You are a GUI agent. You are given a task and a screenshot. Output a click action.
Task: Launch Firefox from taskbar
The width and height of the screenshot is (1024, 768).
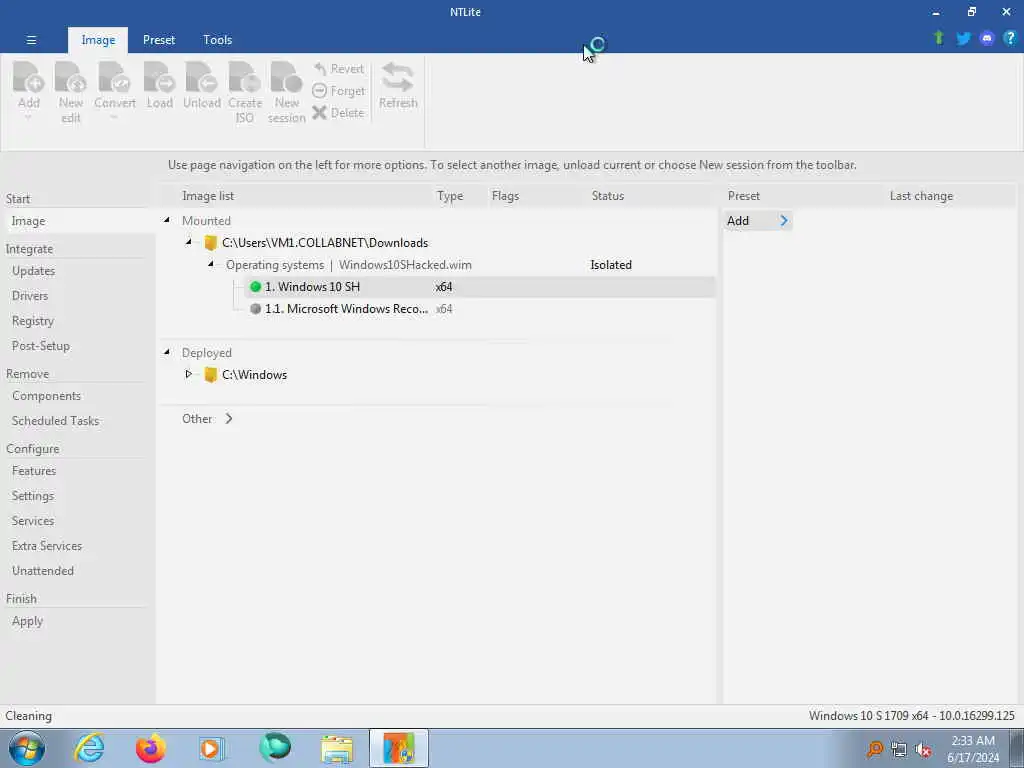150,748
